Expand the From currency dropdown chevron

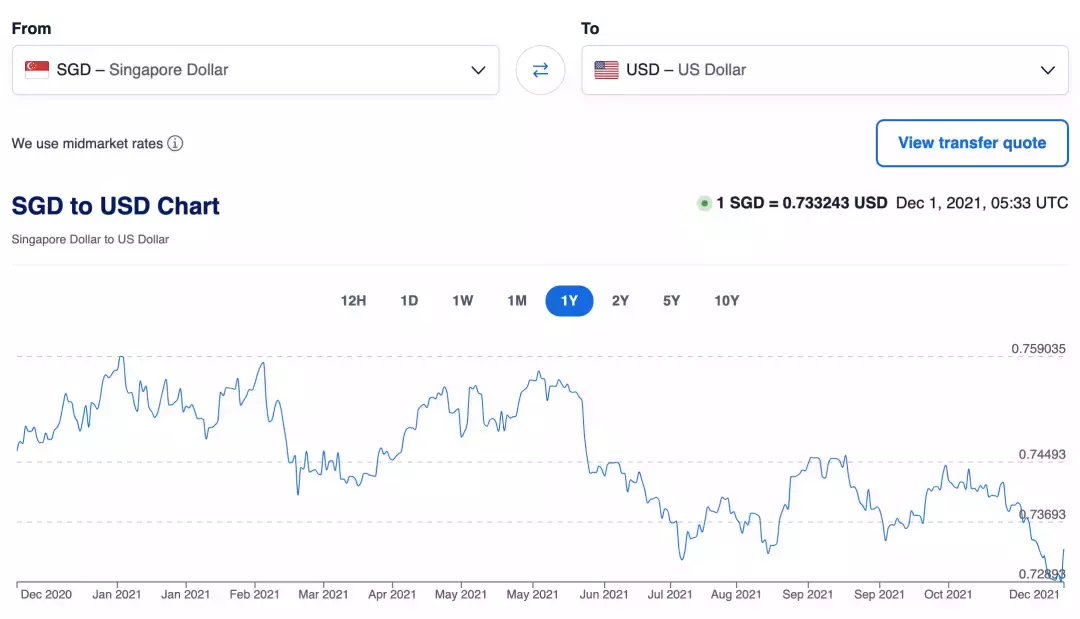point(477,70)
